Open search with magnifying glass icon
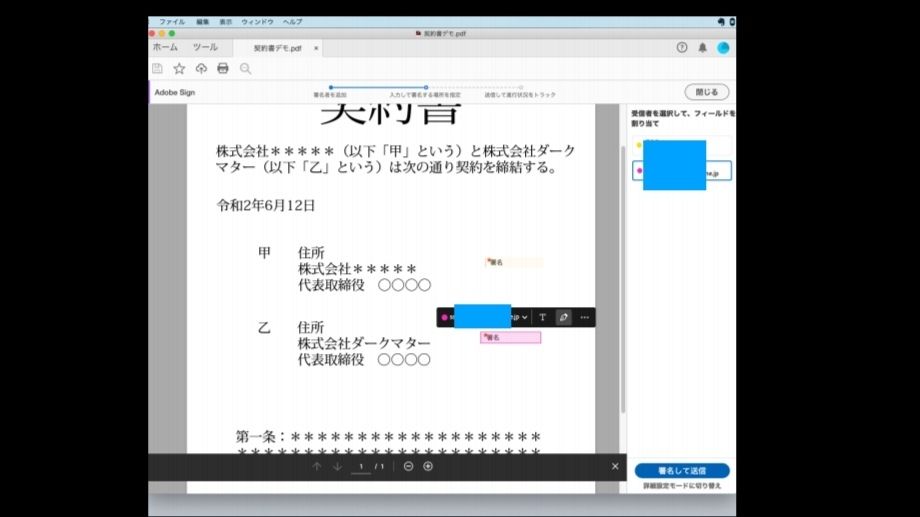 point(245,69)
